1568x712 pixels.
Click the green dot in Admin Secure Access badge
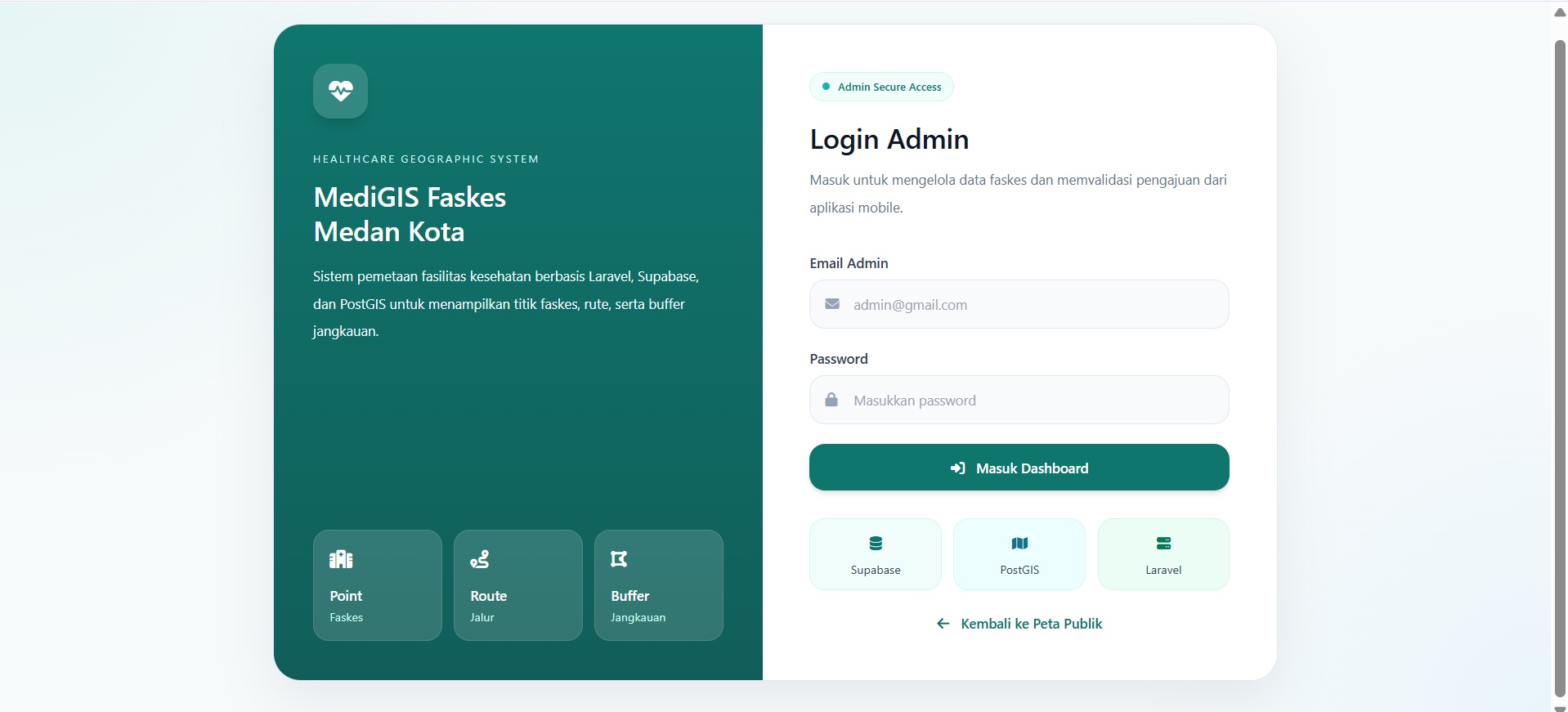tap(826, 87)
